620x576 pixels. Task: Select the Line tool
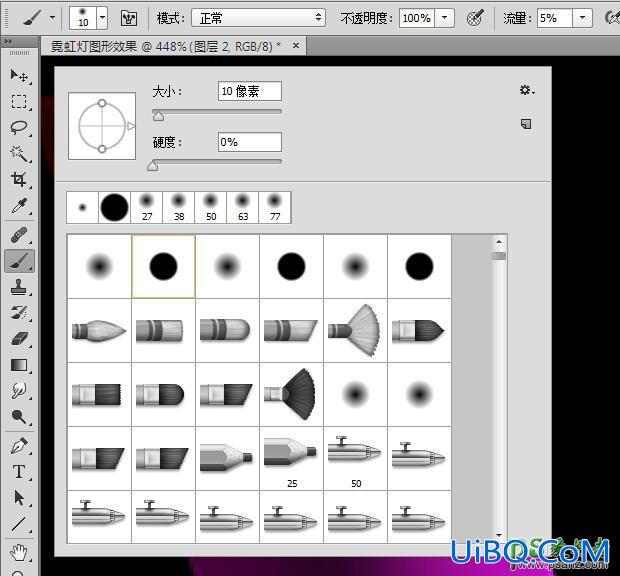(x=19, y=524)
